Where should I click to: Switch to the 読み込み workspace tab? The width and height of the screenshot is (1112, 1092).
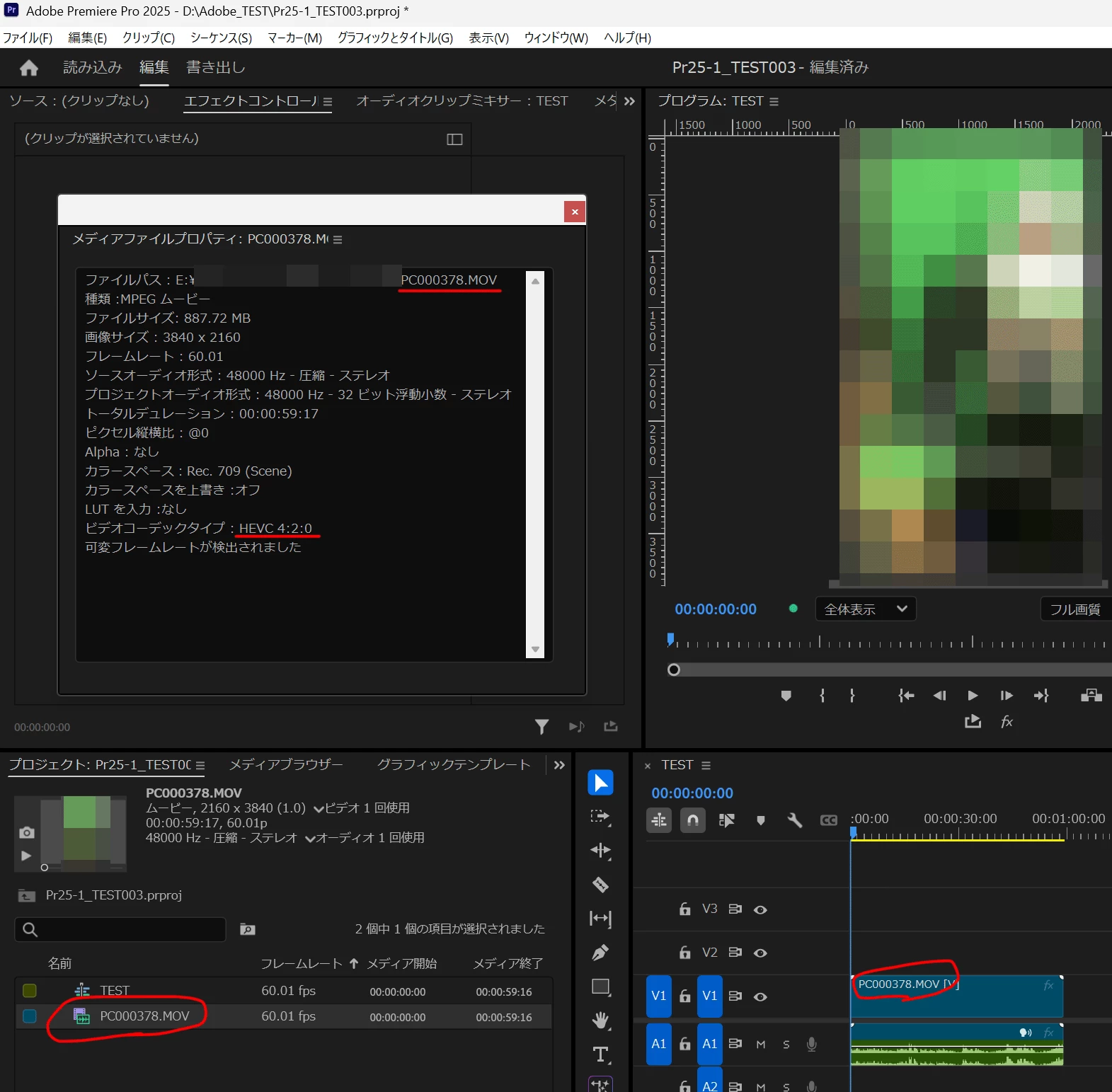[x=93, y=67]
